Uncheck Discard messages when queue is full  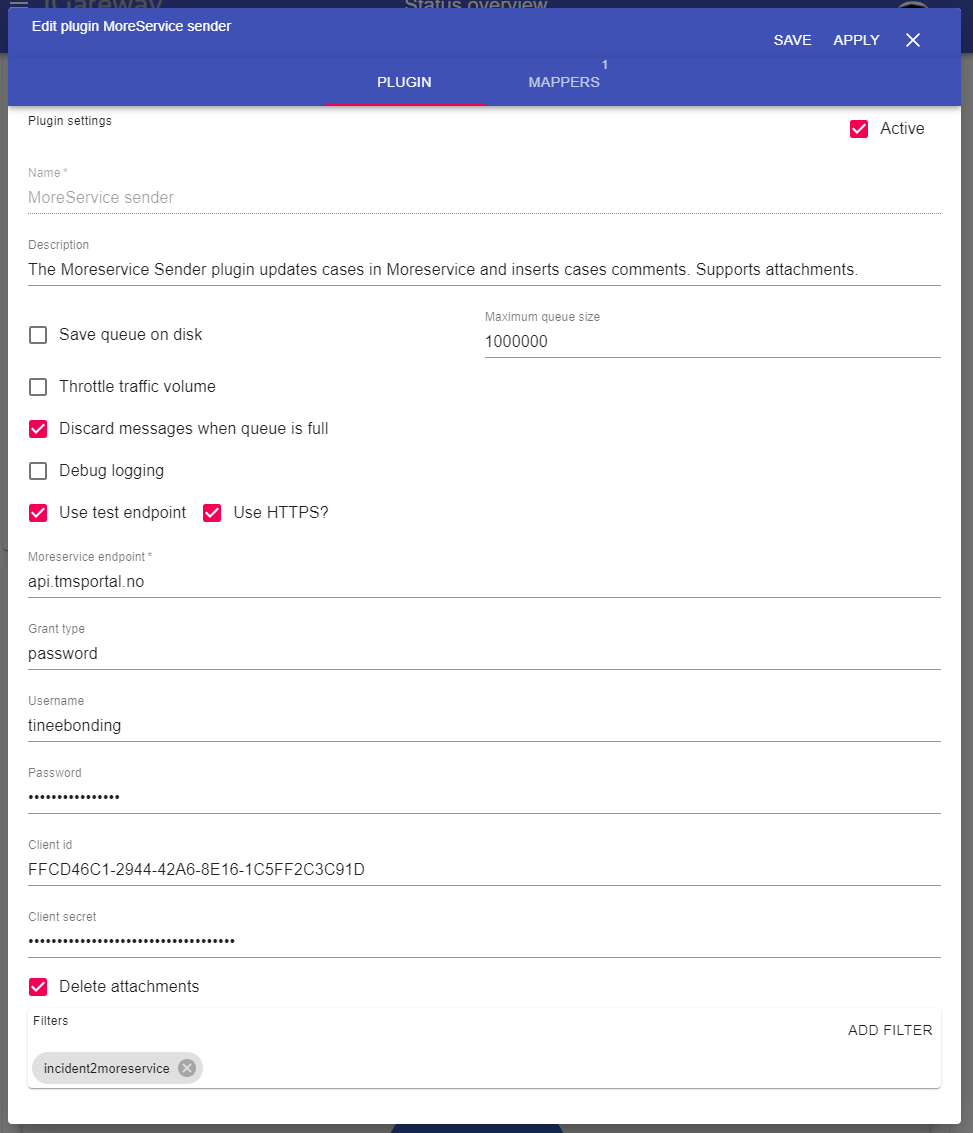click(x=38, y=429)
